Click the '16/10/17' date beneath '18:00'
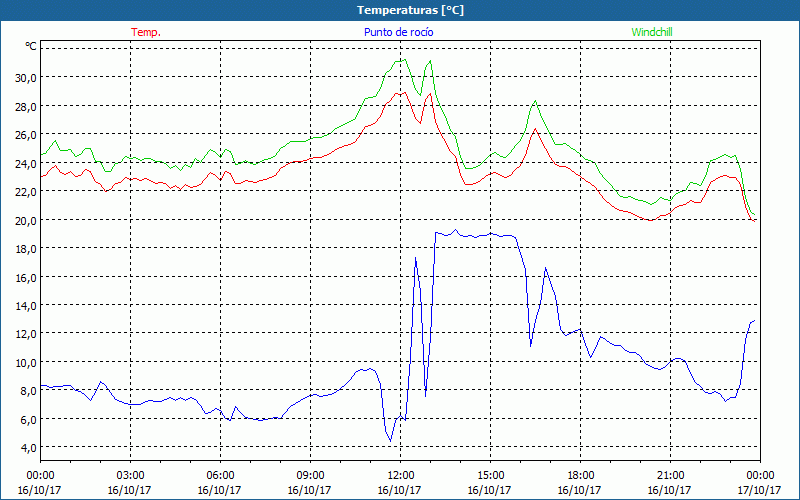The width and height of the screenshot is (800, 500). [x=580, y=490]
